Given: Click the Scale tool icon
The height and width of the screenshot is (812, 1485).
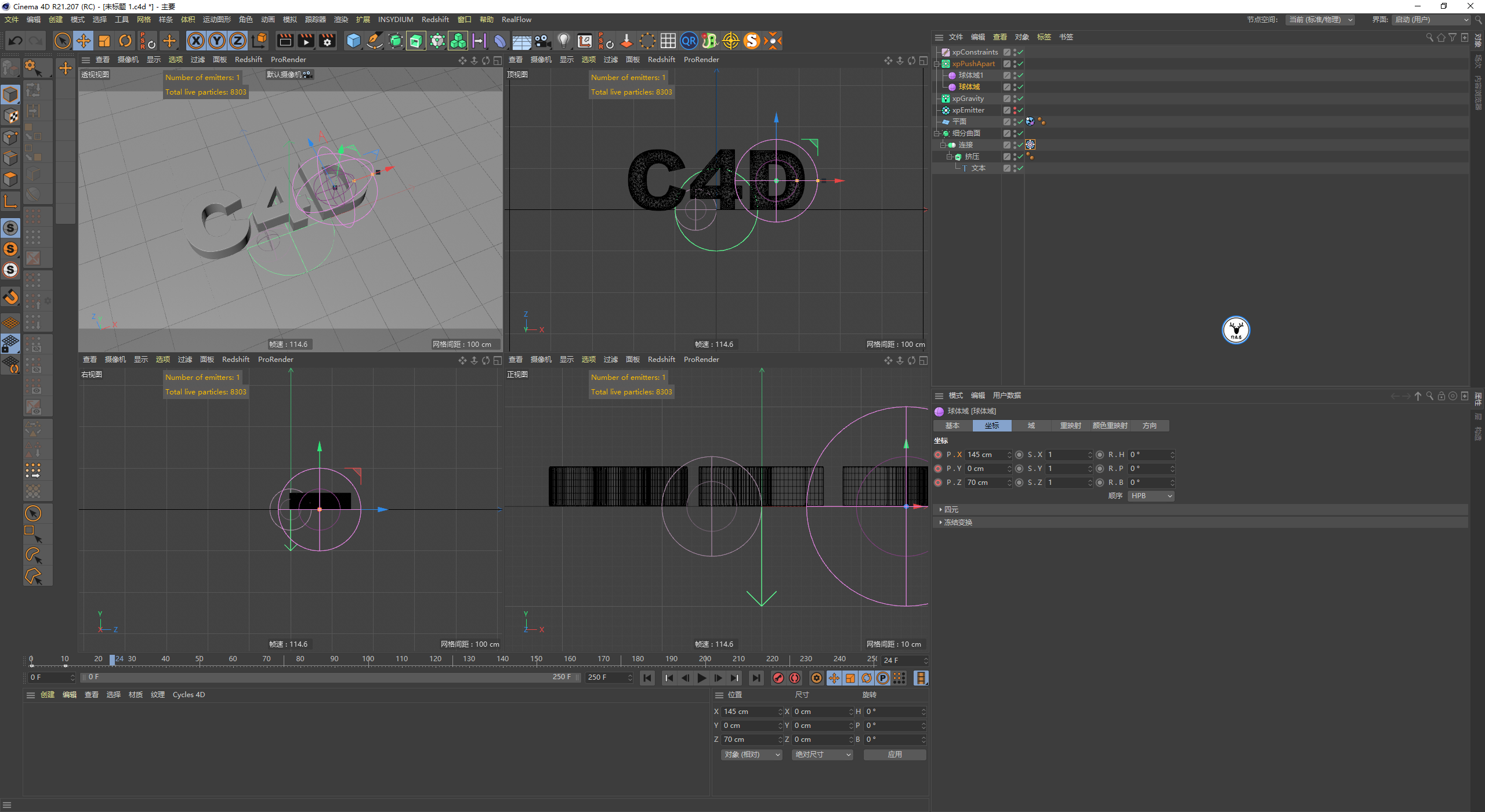Looking at the screenshot, I should pos(104,41).
